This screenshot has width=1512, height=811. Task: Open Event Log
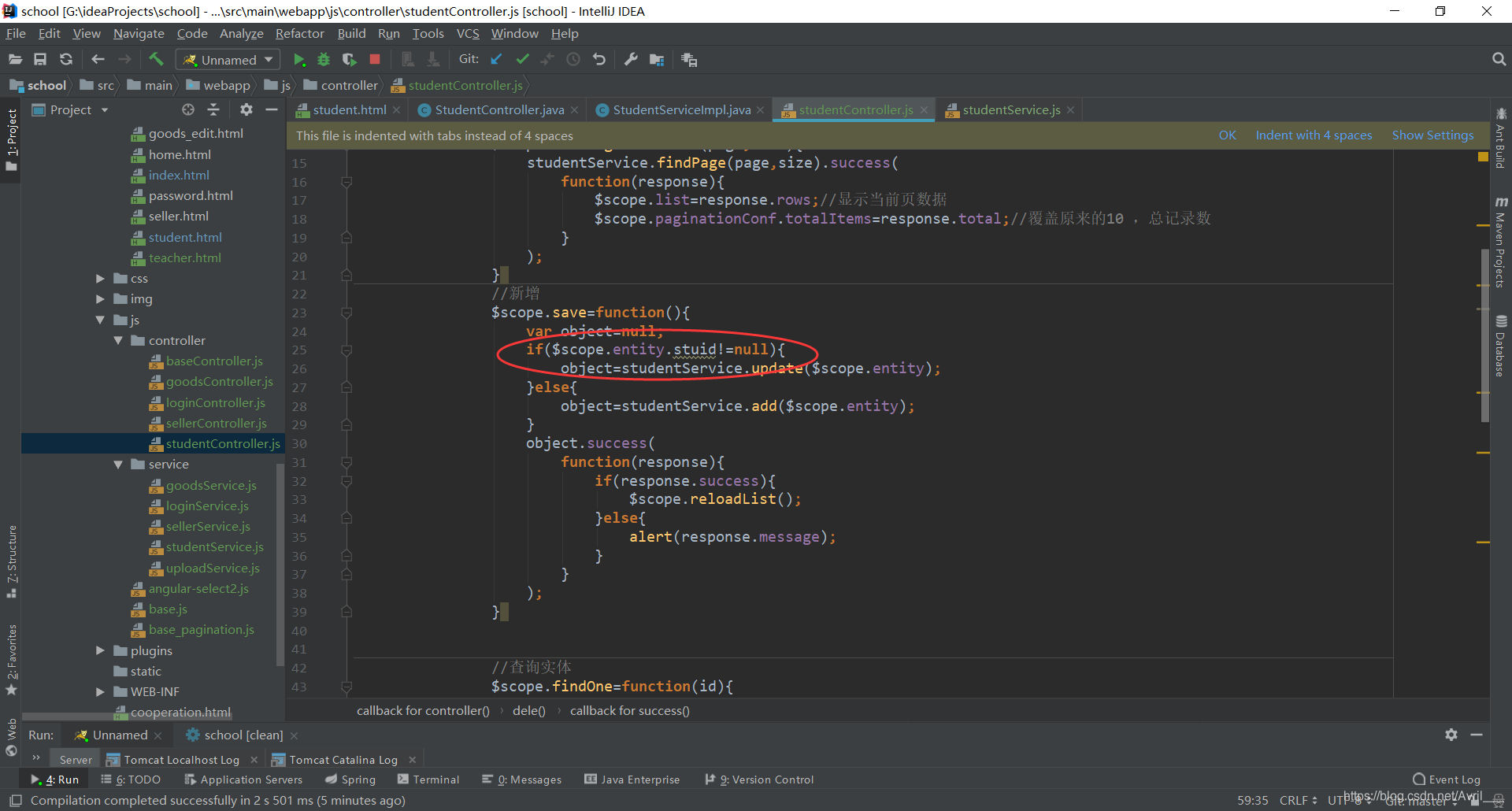point(1447,780)
